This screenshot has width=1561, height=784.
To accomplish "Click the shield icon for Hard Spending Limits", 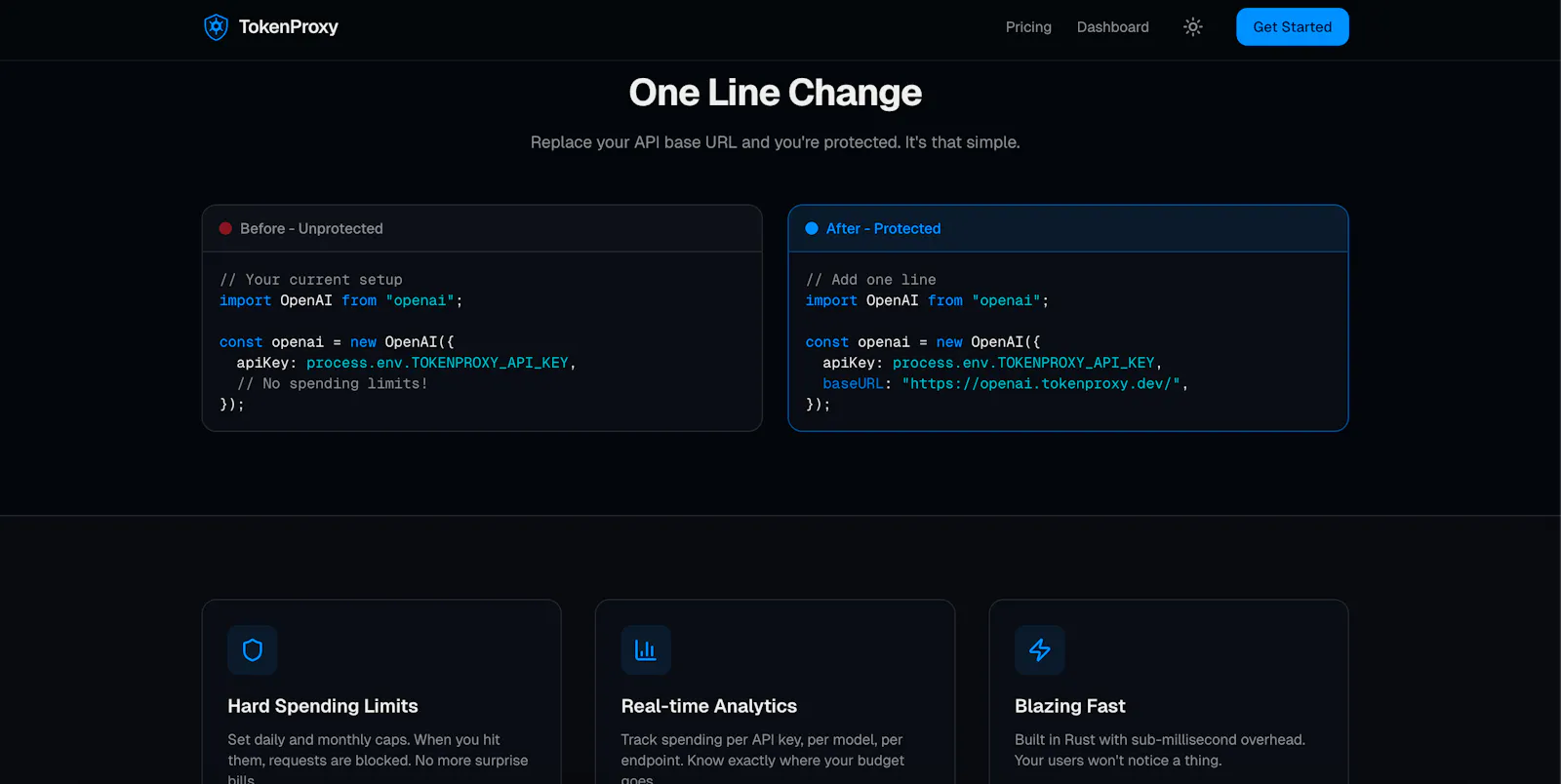I will click(253, 649).
